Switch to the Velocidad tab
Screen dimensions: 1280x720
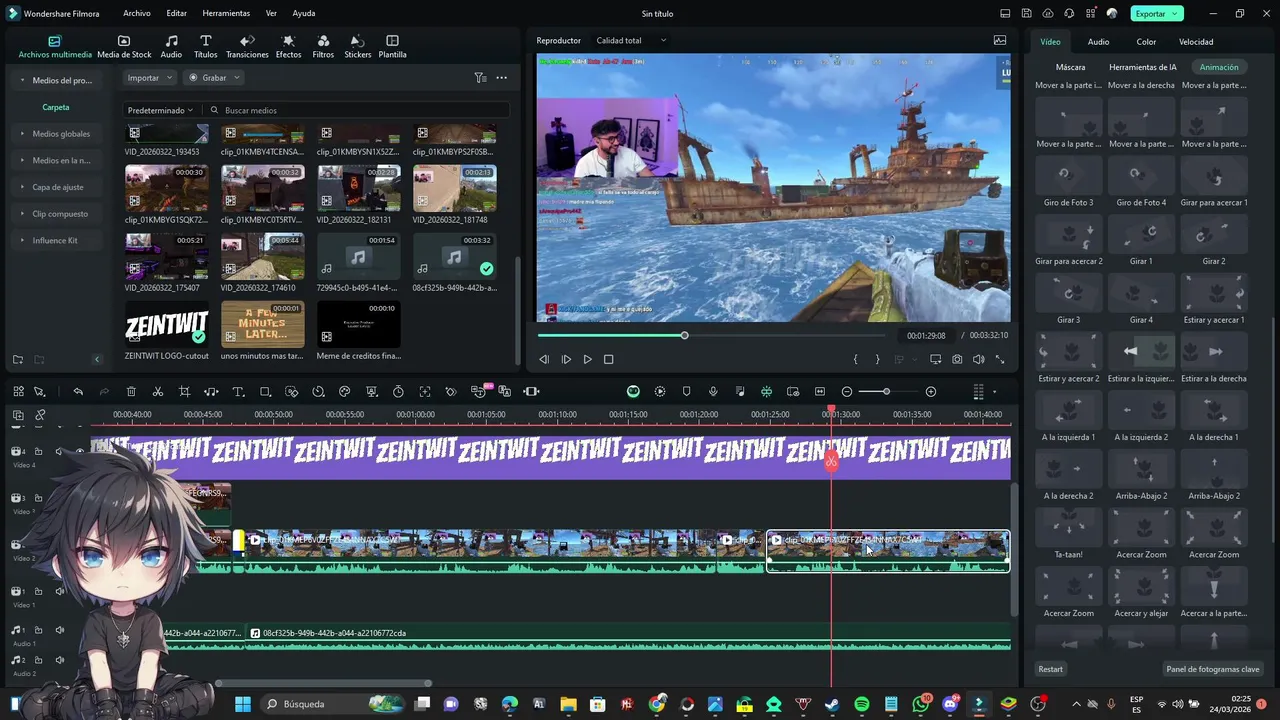point(1196,42)
